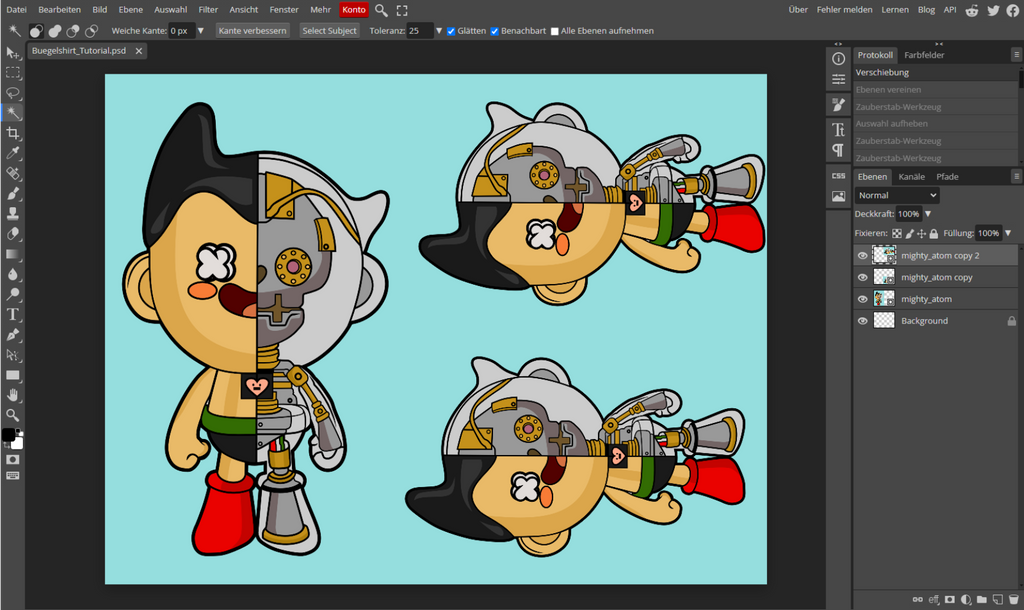Hide the Background layer
This screenshot has width=1024, height=610.
tap(862, 321)
